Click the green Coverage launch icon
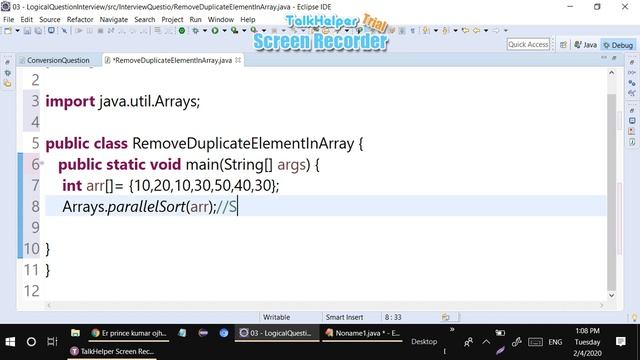640x360 pixels. click(x=182, y=31)
